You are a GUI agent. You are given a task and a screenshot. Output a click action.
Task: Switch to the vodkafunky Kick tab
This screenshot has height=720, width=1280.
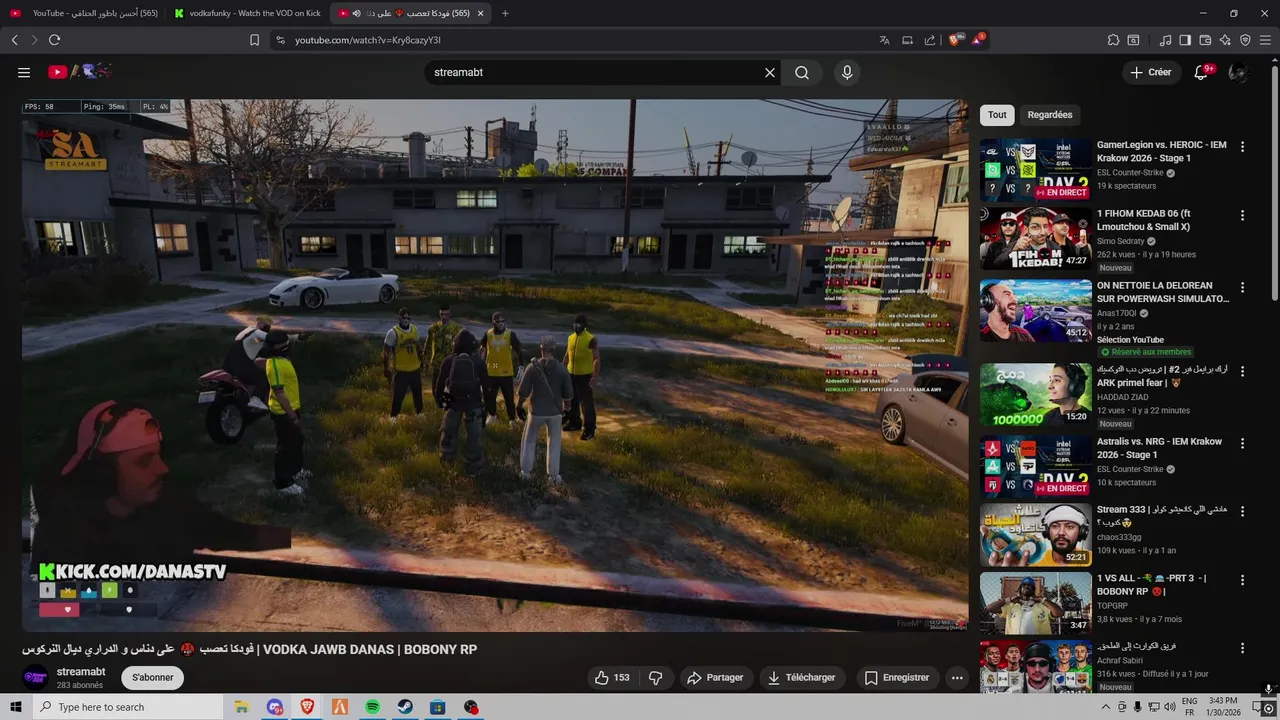(x=247, y=13)
